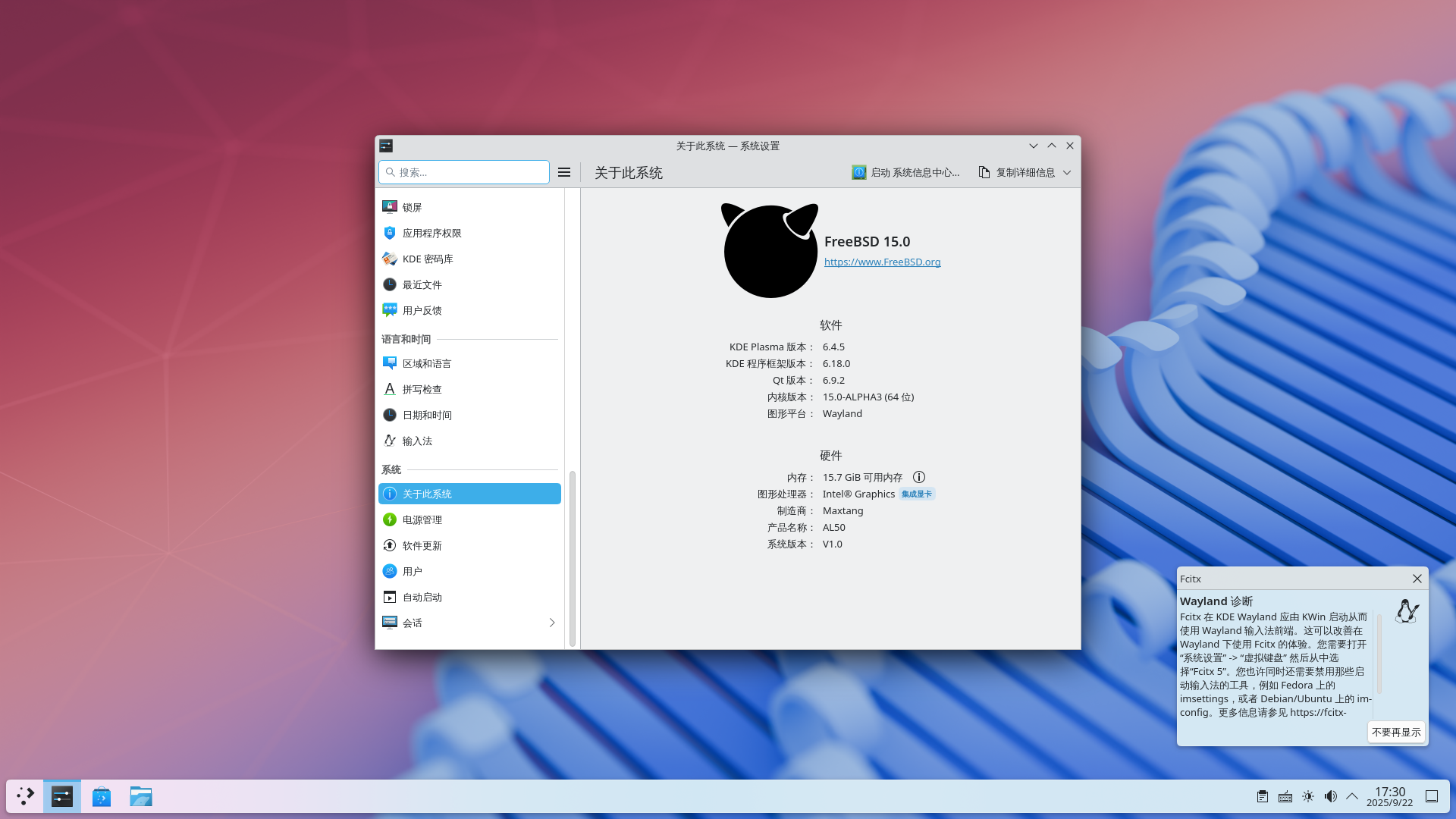Select the KDE 密码库 item
The image size is (1456, 819).
click(x=469, y=259)
